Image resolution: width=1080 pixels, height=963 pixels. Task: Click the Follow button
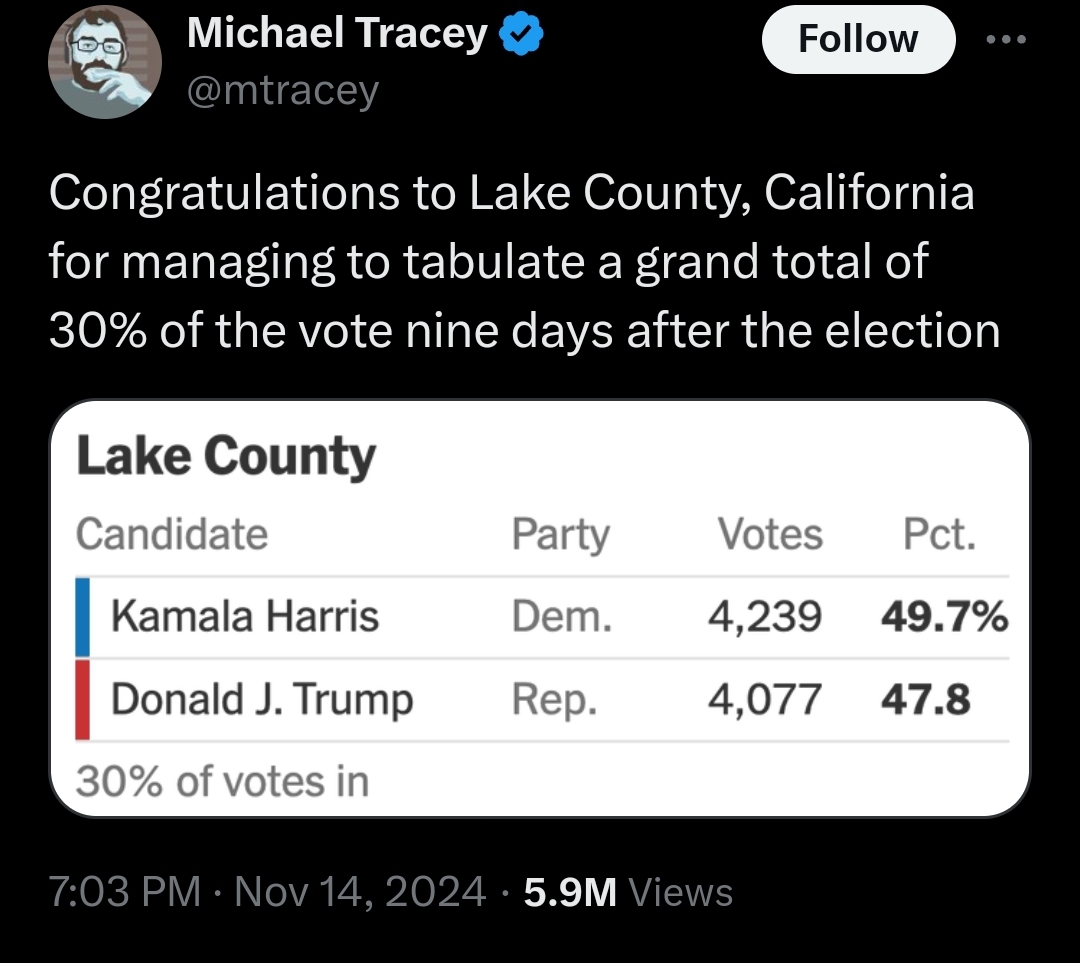click(858, 39)
